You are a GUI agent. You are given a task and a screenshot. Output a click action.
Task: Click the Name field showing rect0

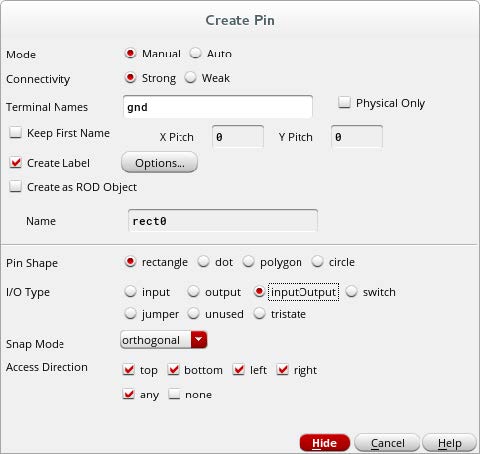(223, 221)
